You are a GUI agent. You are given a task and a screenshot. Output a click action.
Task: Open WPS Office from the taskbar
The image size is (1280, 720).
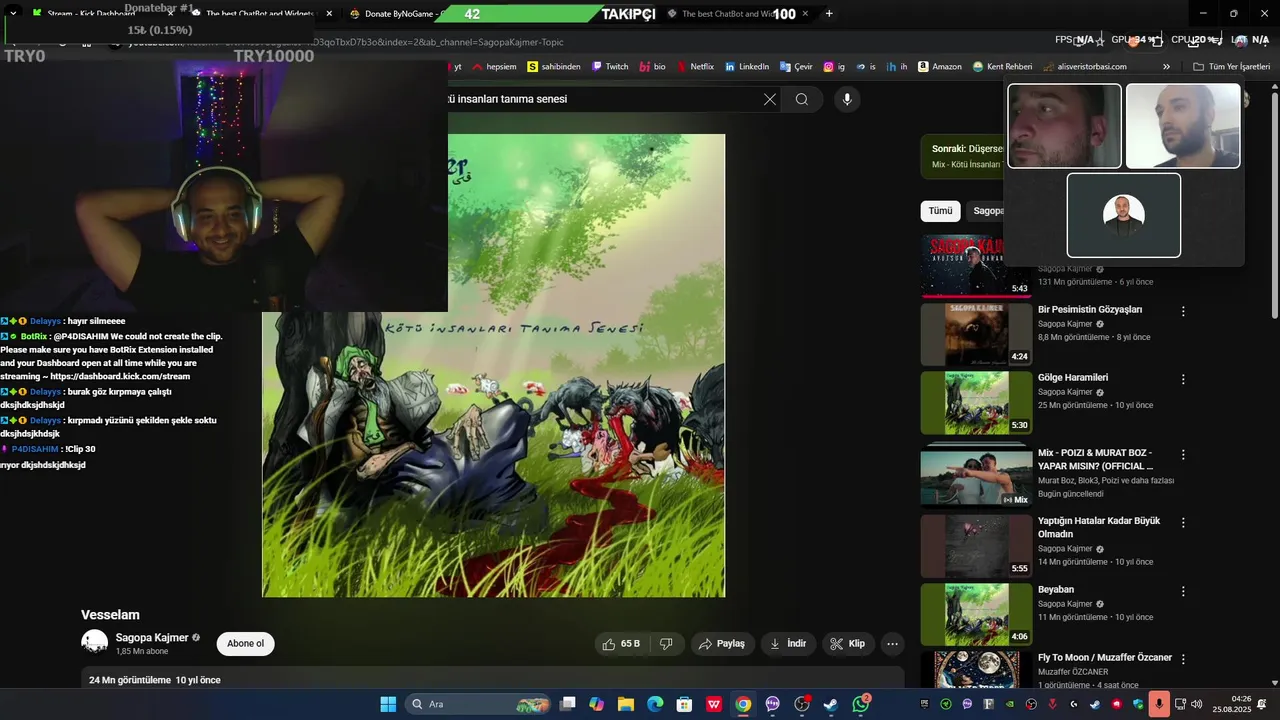714,704
